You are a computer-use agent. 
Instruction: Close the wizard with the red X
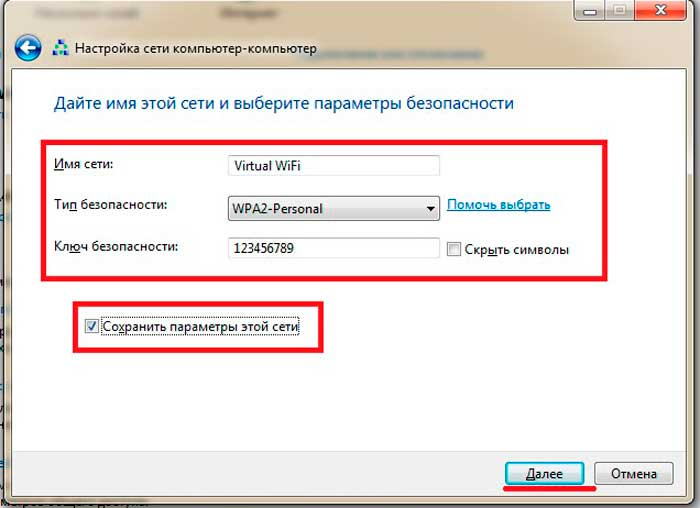(660, 10)
